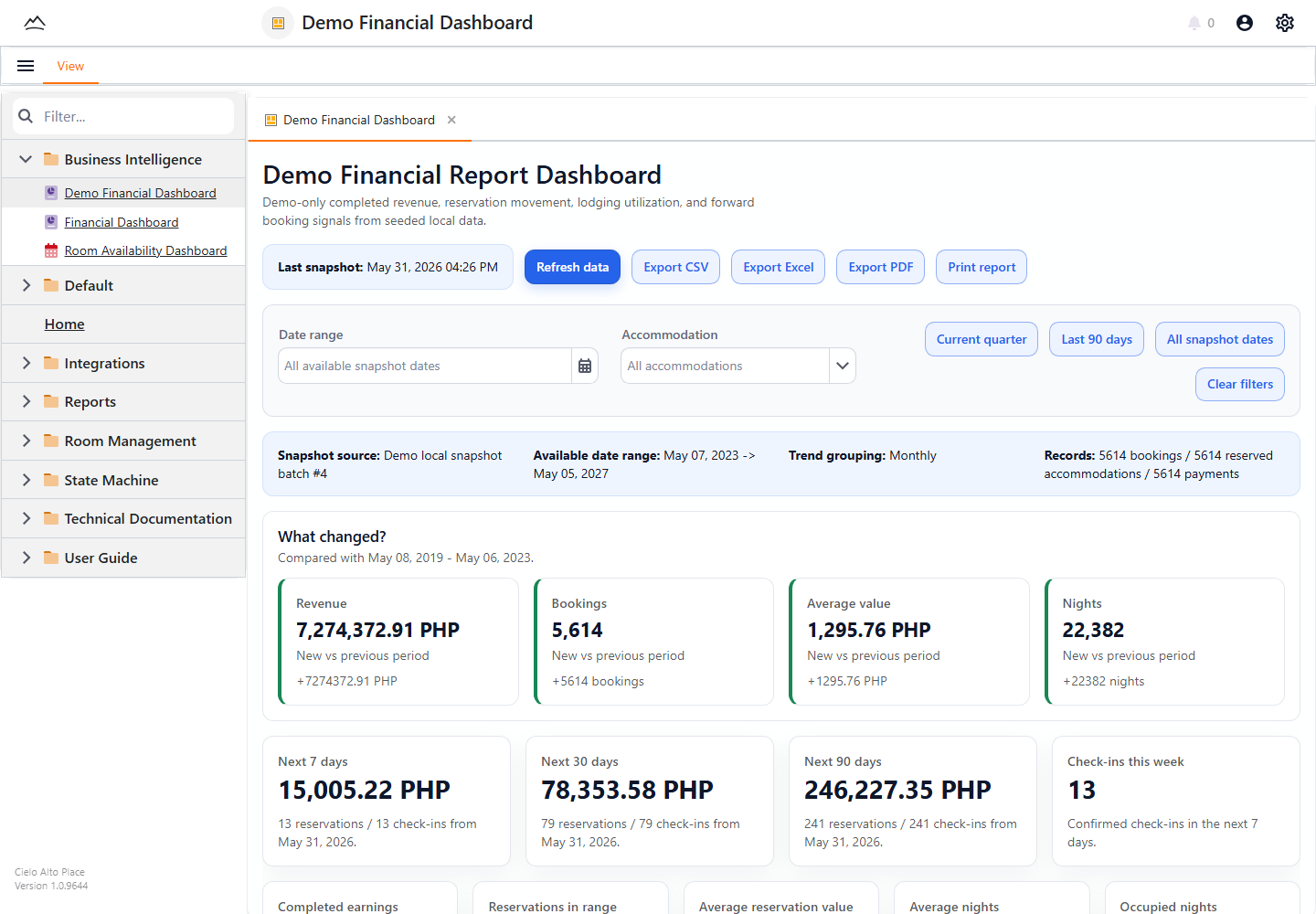Image resolution: width=1316 pixels, height=914 pixels.
Task: Click the Export CSV button
Action: (676, 267)
